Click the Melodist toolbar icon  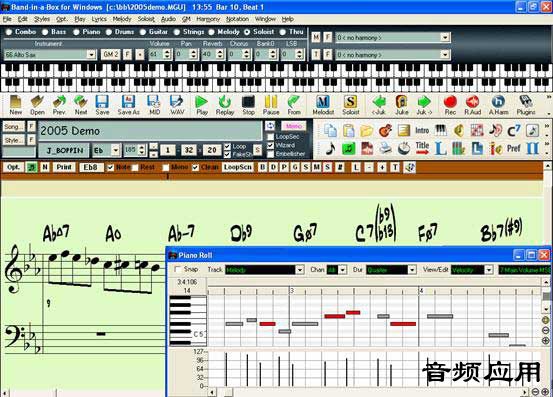(323, 105)
